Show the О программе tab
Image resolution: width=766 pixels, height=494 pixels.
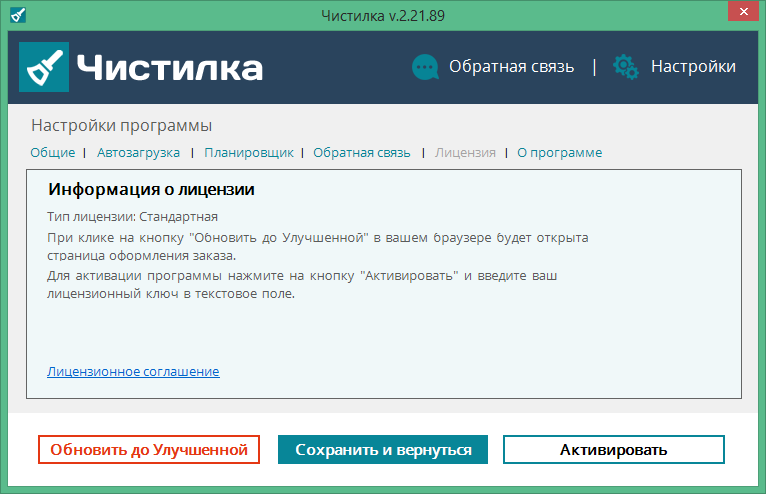tap(559, 153)
